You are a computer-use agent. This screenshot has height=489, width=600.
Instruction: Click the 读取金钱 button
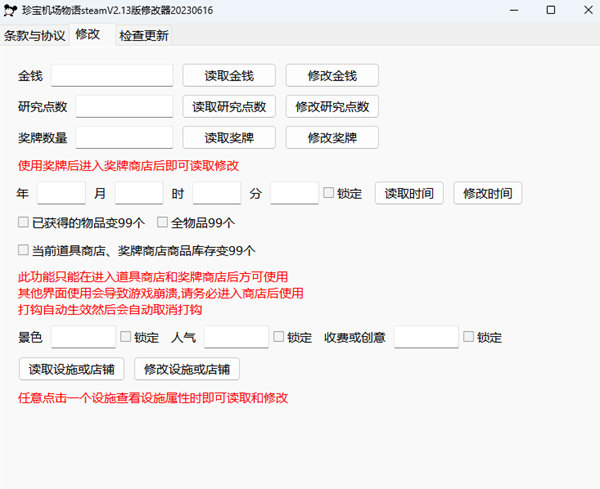point(229,75)
